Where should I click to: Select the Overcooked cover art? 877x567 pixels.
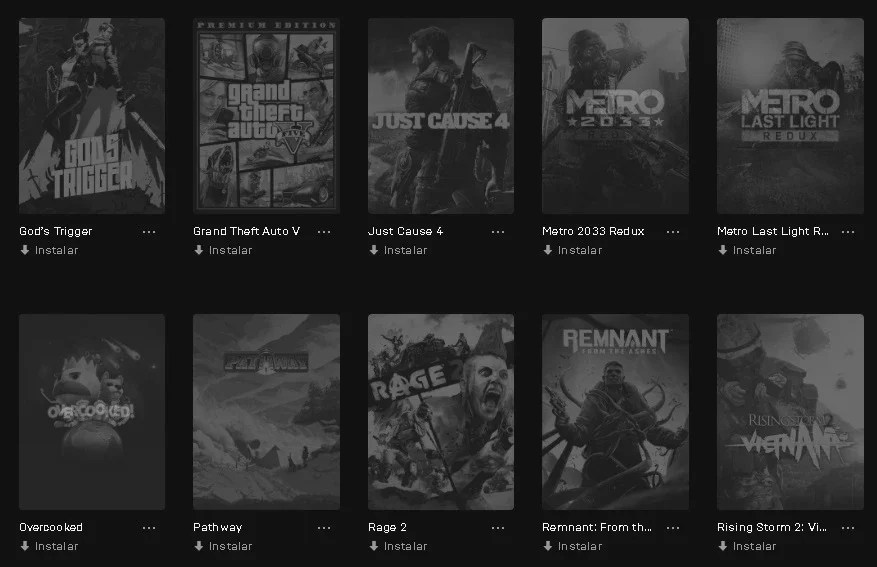coord(92,412)
